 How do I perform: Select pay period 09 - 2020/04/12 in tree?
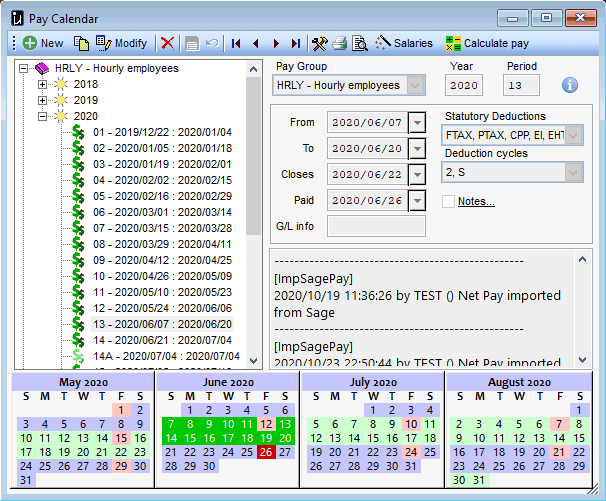pyautogui.click(x=161, y=260)
